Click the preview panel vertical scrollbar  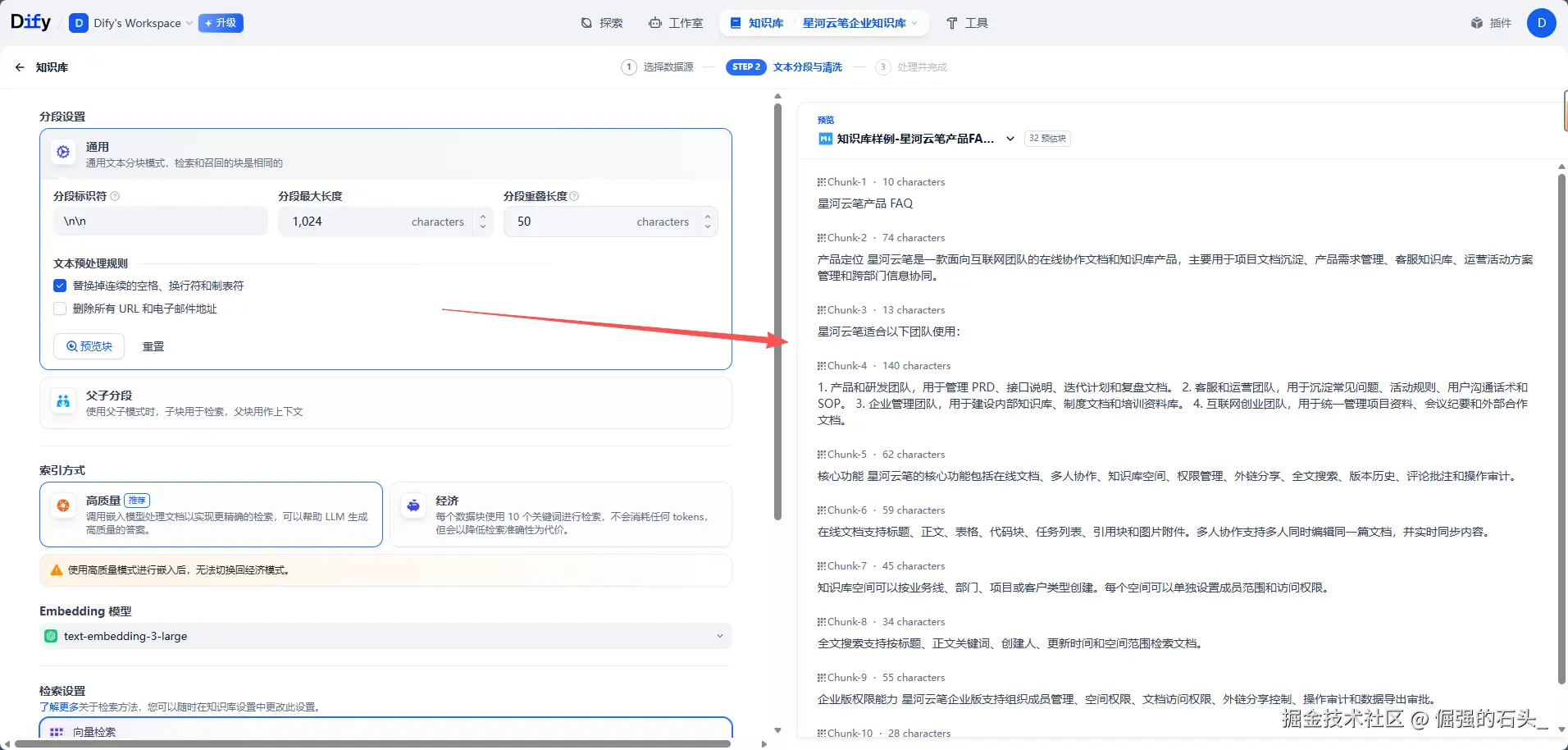[1561, 429]
